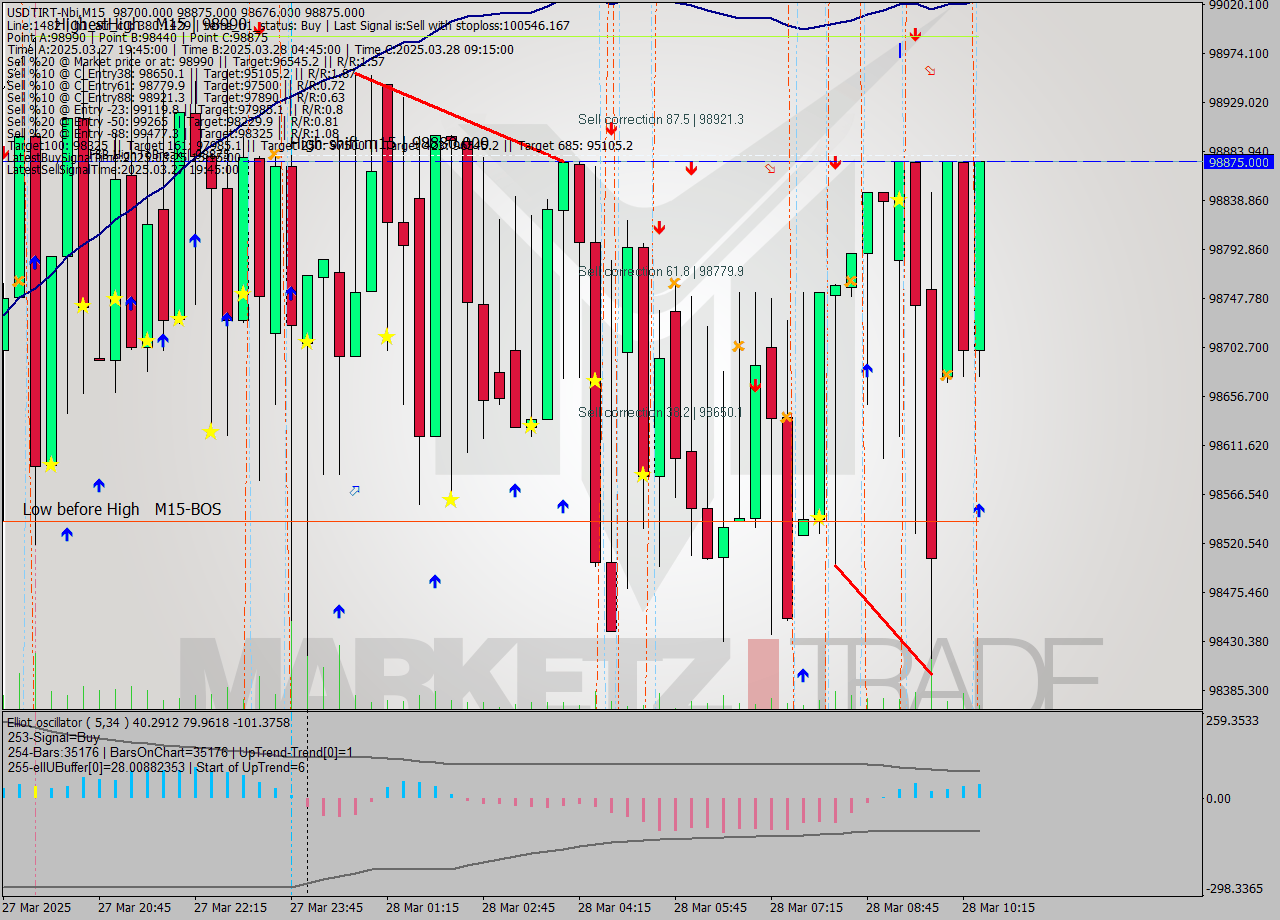The image size is (1280, 920).
Task: Select the Low before High M15-BOS label
Action: [x=121, y=508]
